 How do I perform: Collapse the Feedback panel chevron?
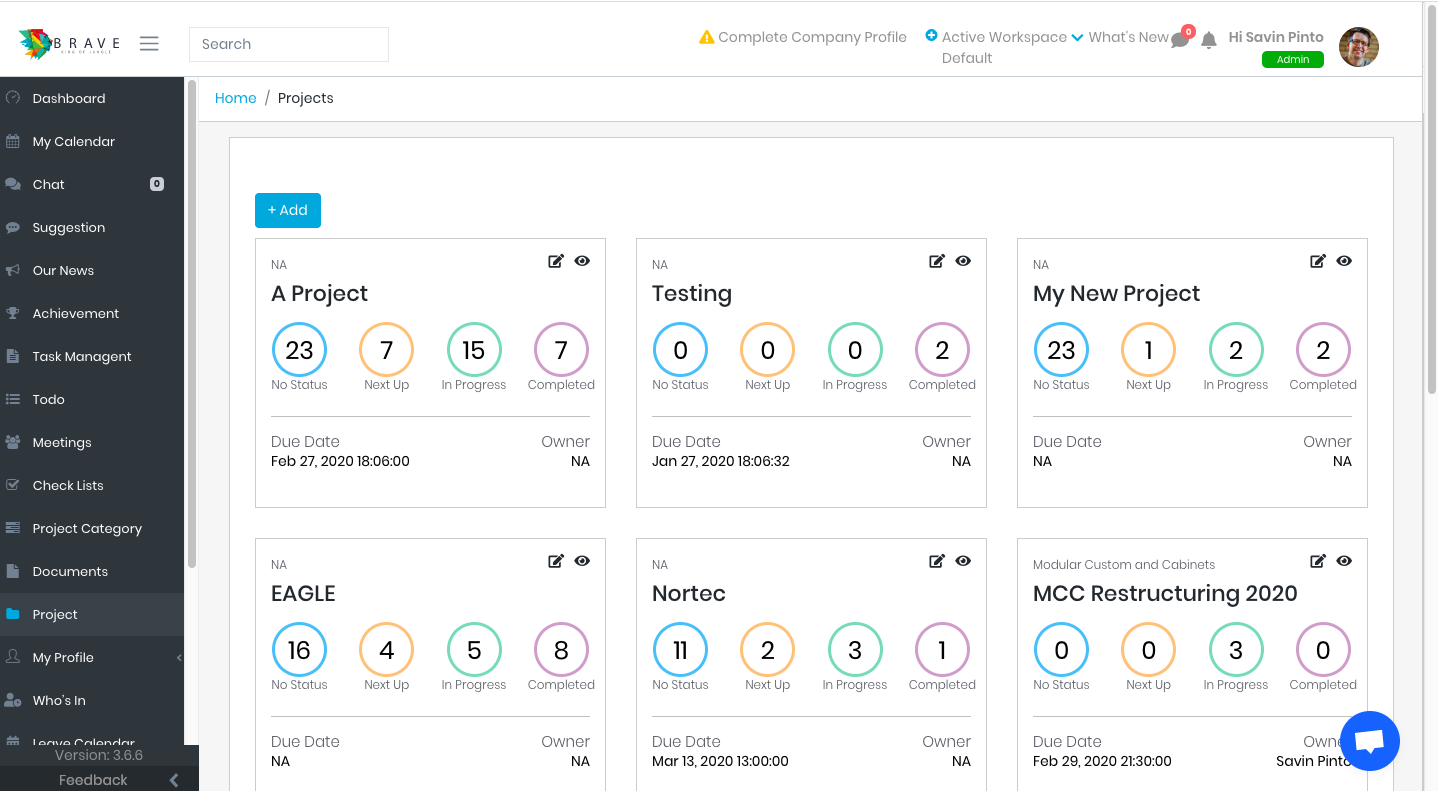point(174,780)
